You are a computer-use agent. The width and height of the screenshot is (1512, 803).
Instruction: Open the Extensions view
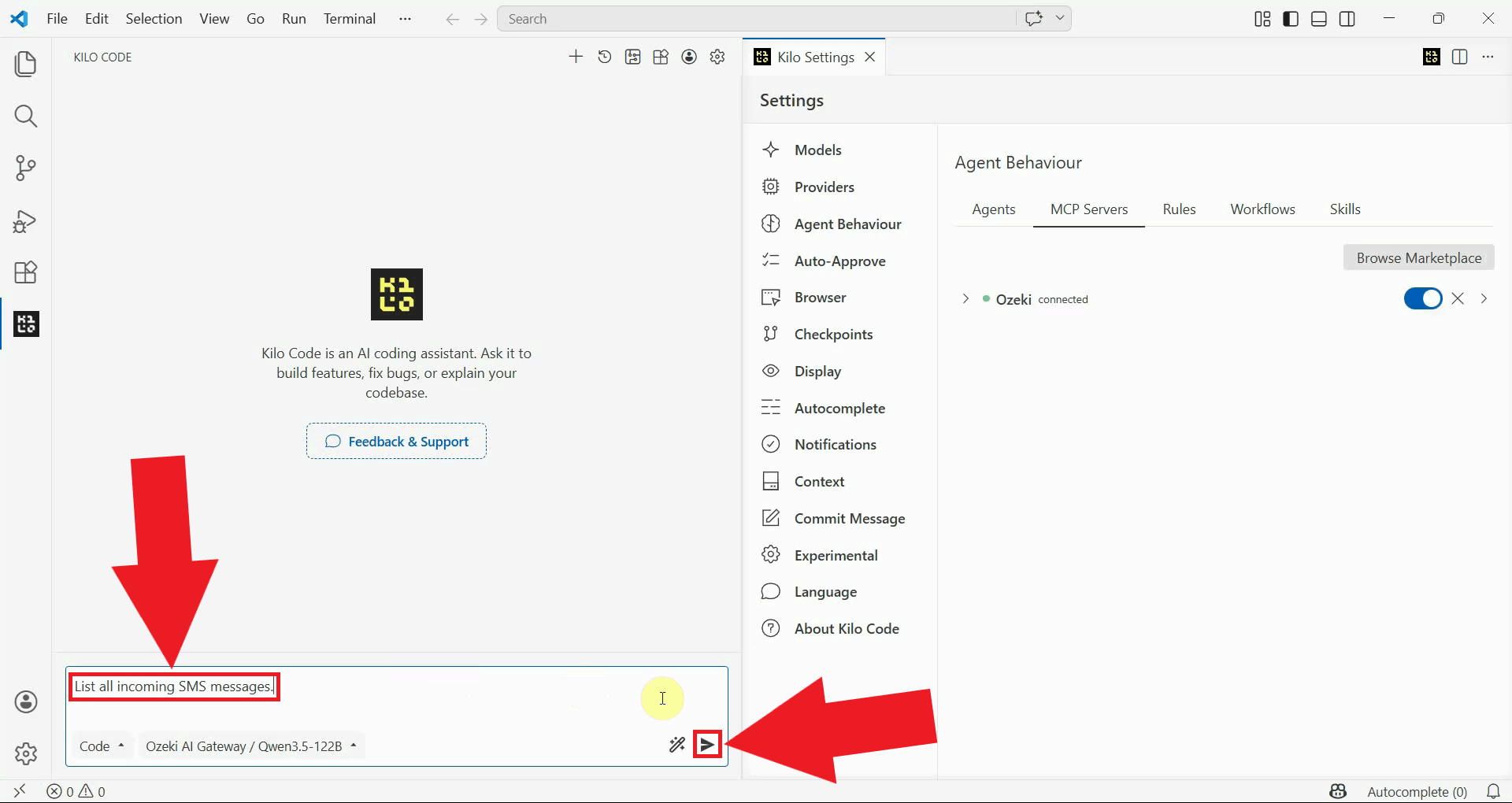point(26,272)
